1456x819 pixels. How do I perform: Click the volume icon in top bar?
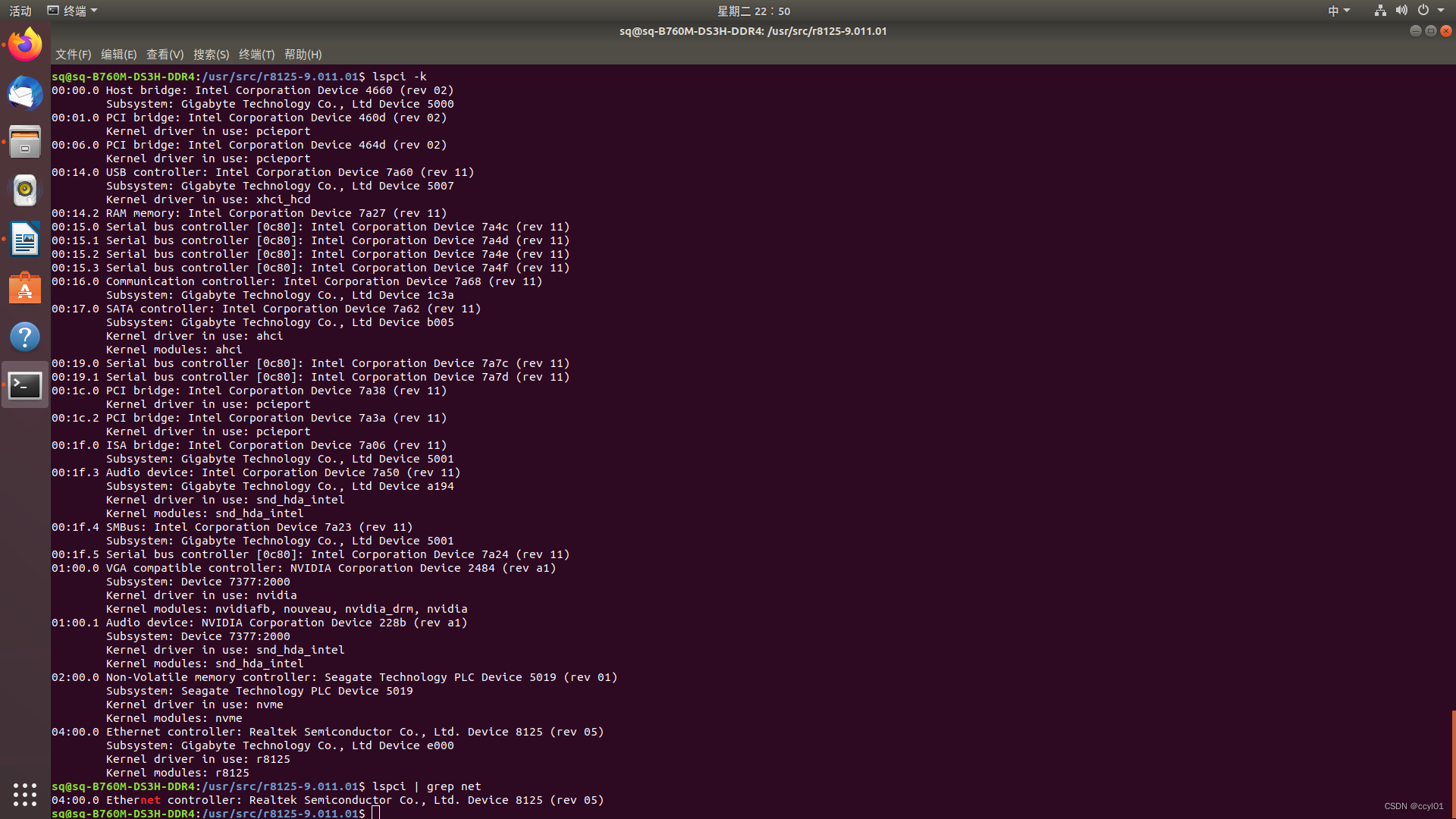pyautogui.click(x=1401, y=11)
